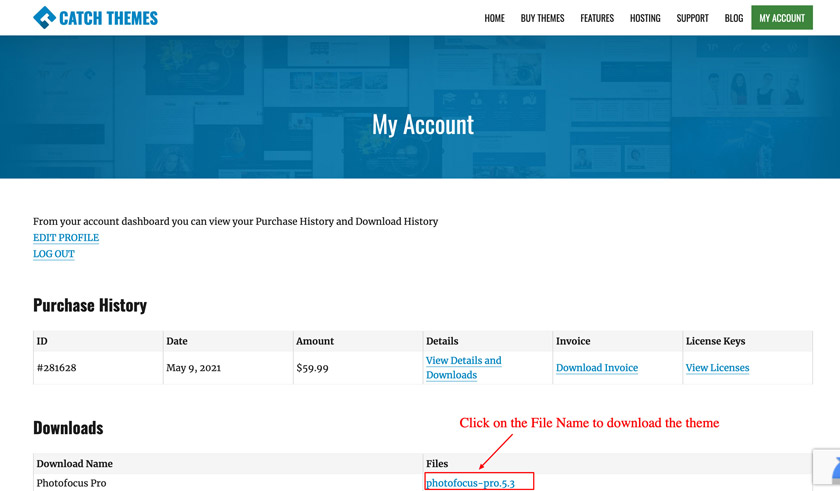Click the Photofocus Pro download name
Viewport: 840px width, 491px height.
tap(71, 483)
